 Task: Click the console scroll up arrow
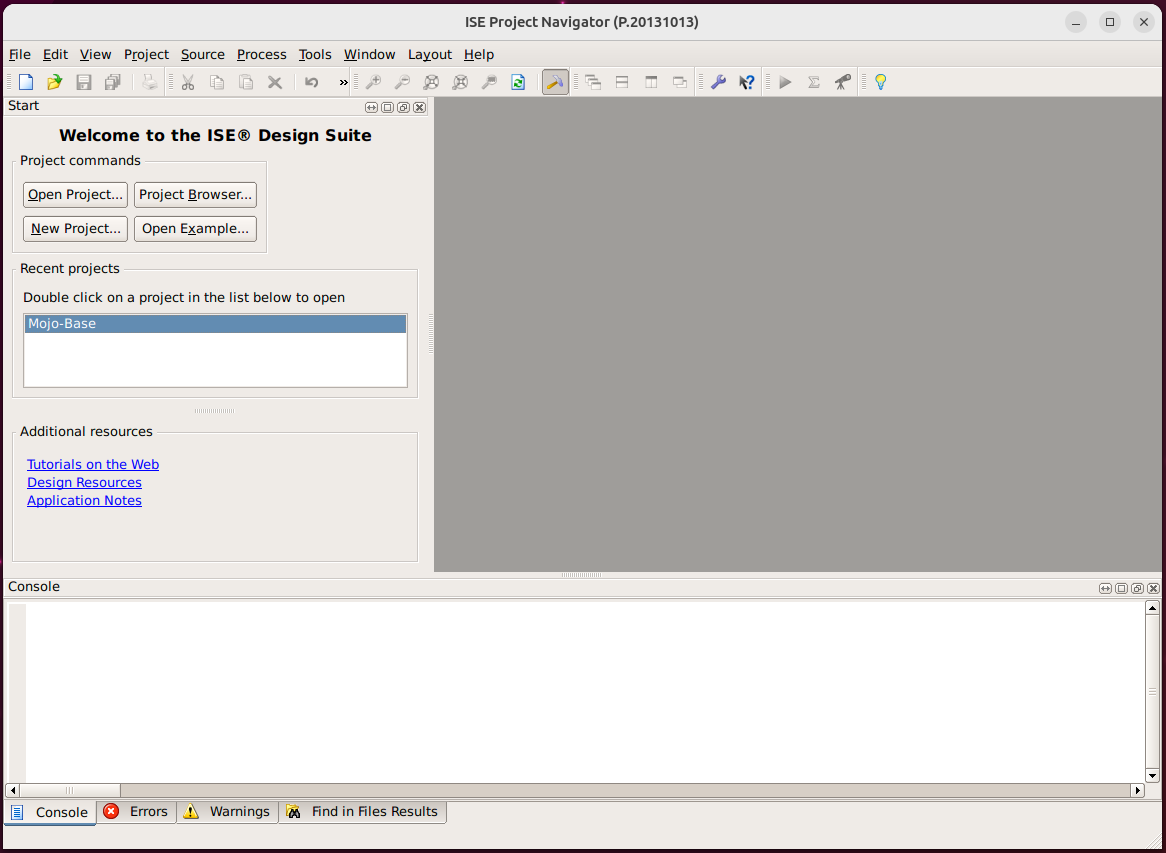pyautogui.click(x=1152, y=608)
